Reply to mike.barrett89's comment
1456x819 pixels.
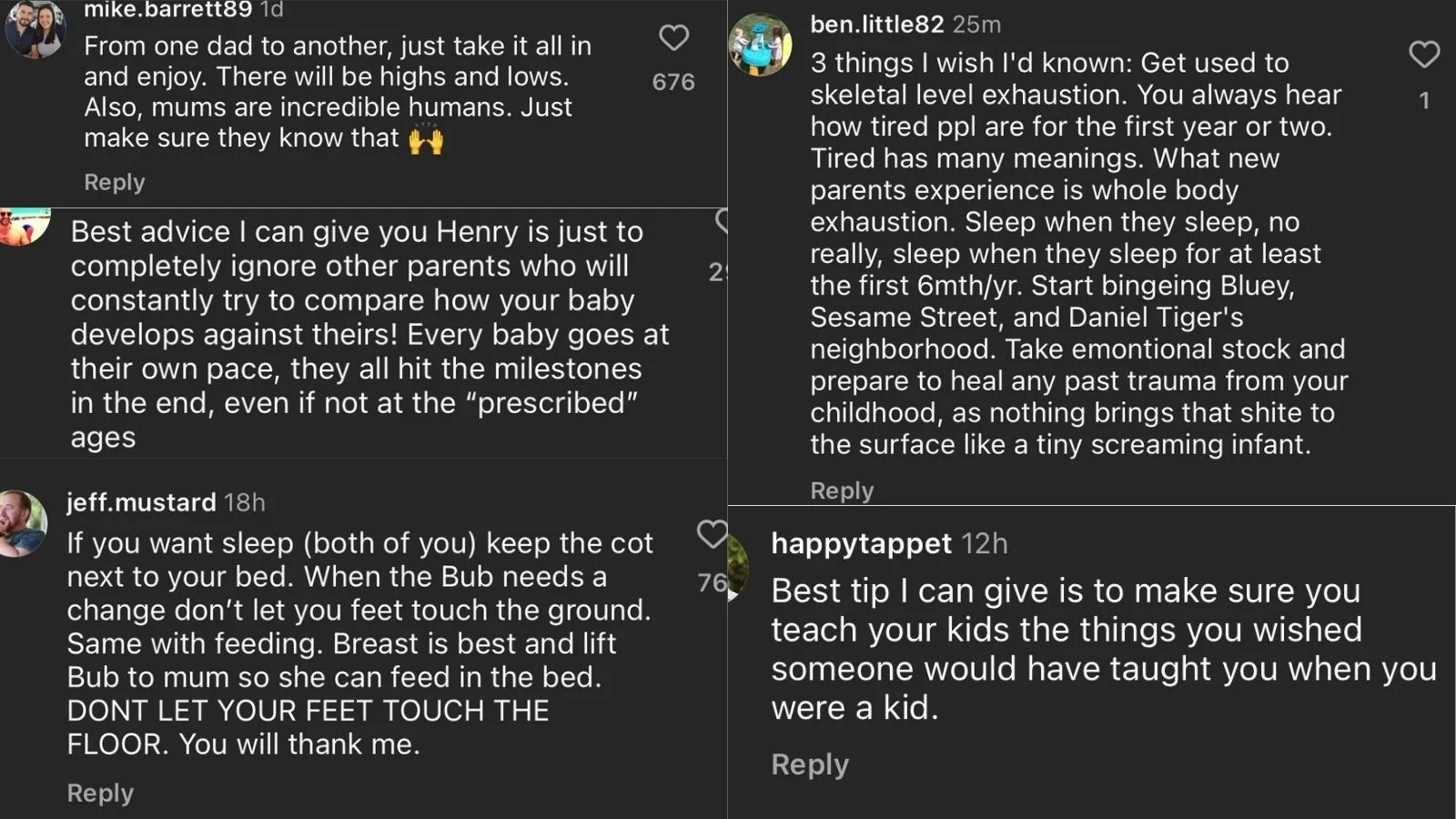click(x=115, y=182)
